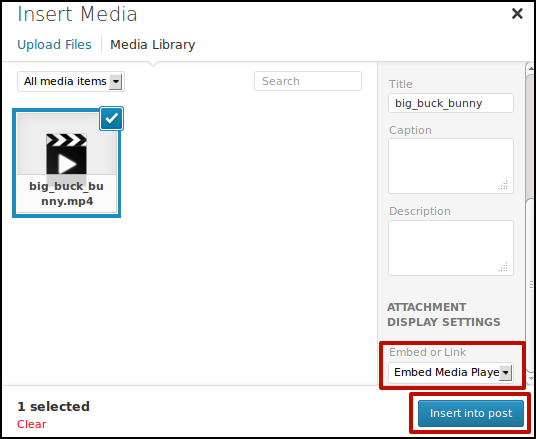Click inside the Description text area
The image size is (536, 439).
(x=451, y=248)
